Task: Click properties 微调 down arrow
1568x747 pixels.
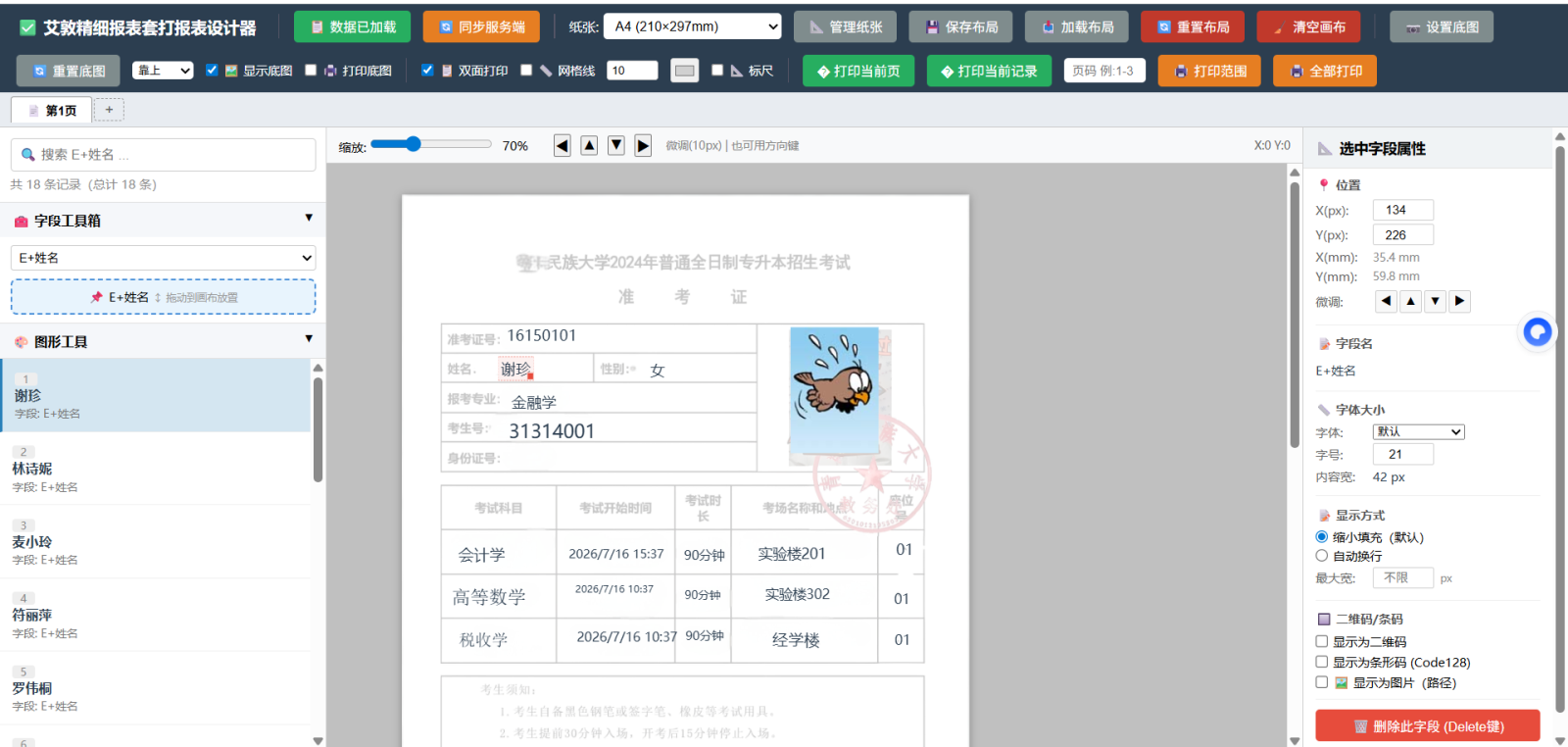Action: [1435, 301]
